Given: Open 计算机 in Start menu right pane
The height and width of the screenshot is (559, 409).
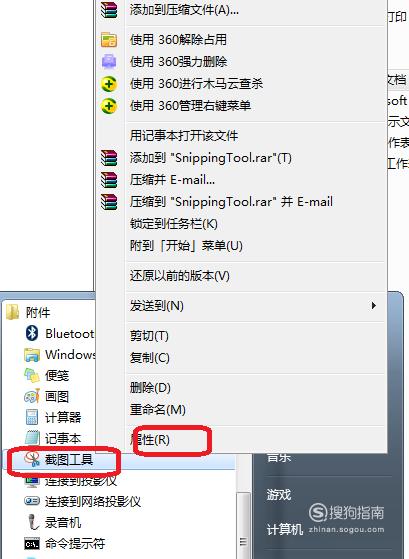Looking at the screenshot, I should (285, 529).
